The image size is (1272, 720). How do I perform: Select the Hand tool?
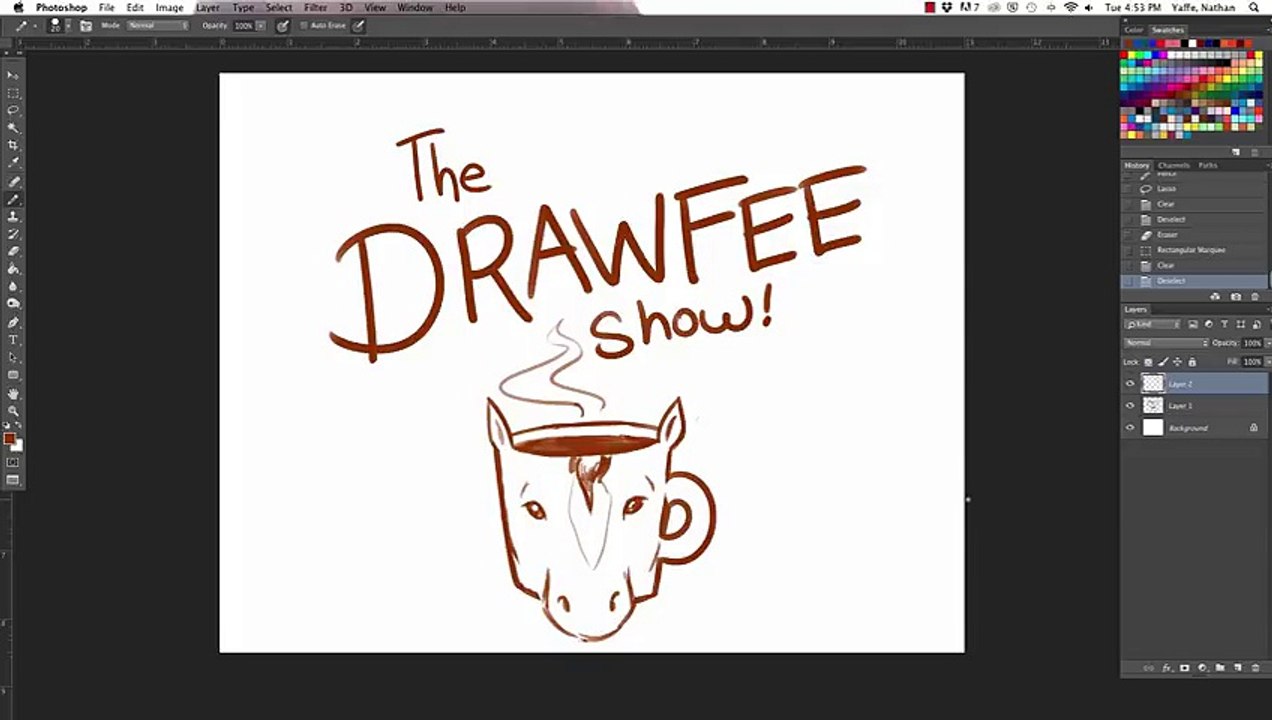tap(13, 394)
